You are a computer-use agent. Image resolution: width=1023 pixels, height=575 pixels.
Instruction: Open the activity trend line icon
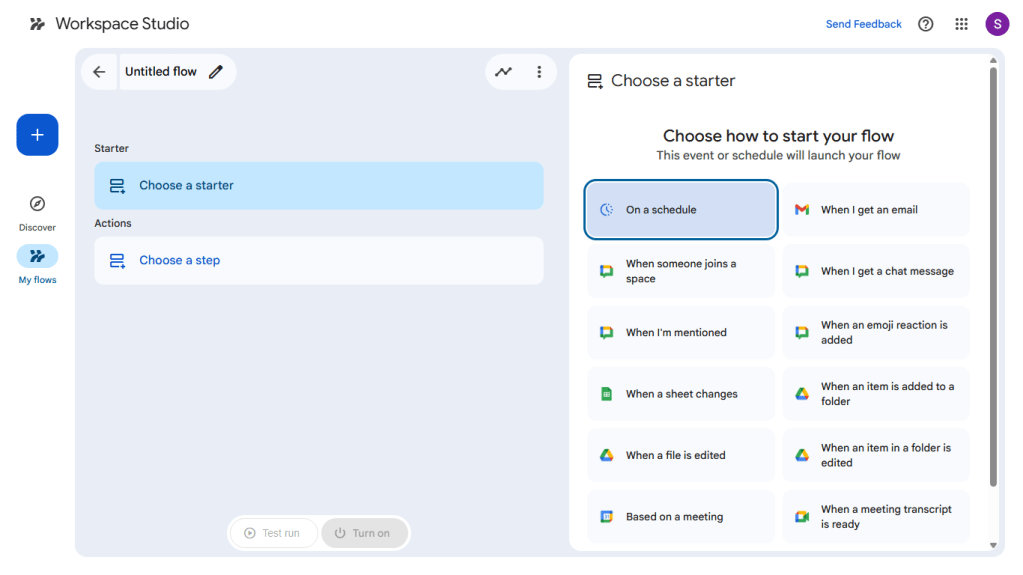tap(503, 72)
